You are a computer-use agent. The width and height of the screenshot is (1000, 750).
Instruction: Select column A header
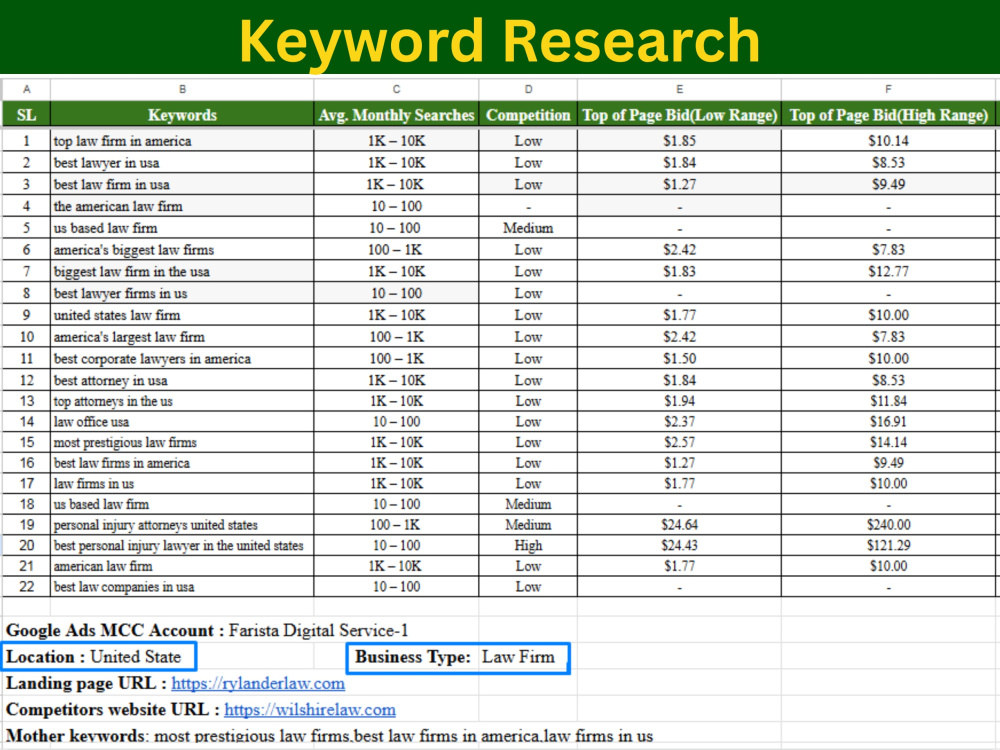tap(26, 89)
